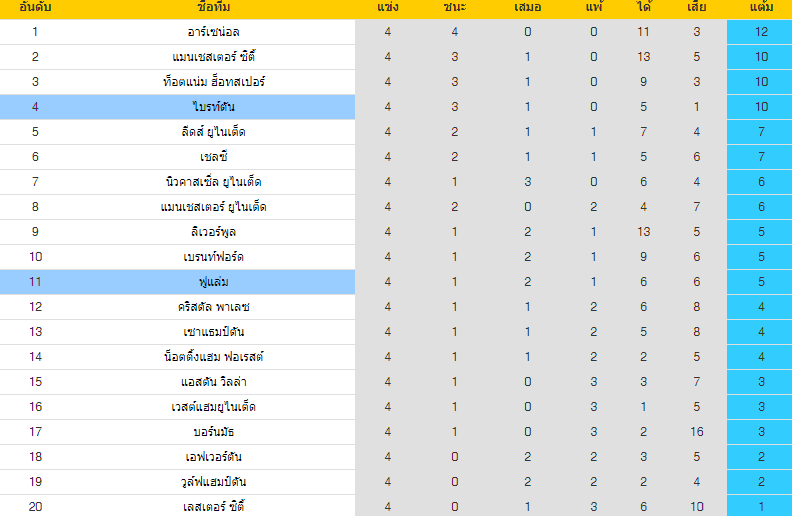Click the ลิเวอร์พูล team name
Image resolution: width=792 pixels, height=516 pixels.
(214, 232)
